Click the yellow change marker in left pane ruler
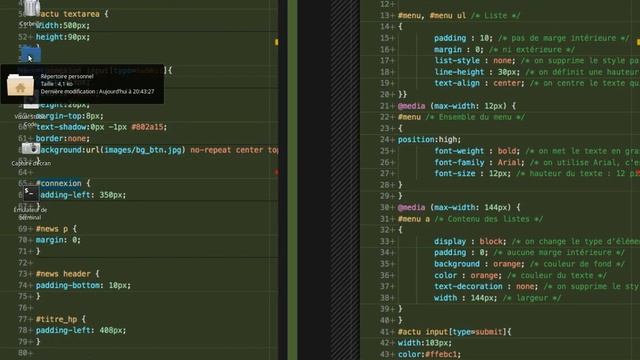 pos(277,42)
